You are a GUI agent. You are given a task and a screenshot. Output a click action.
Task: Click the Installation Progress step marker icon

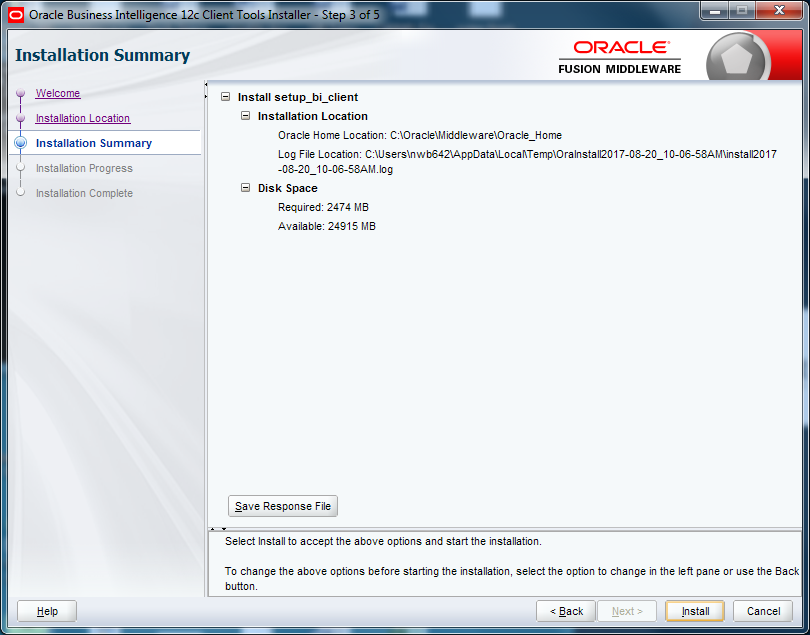(22, 168)
